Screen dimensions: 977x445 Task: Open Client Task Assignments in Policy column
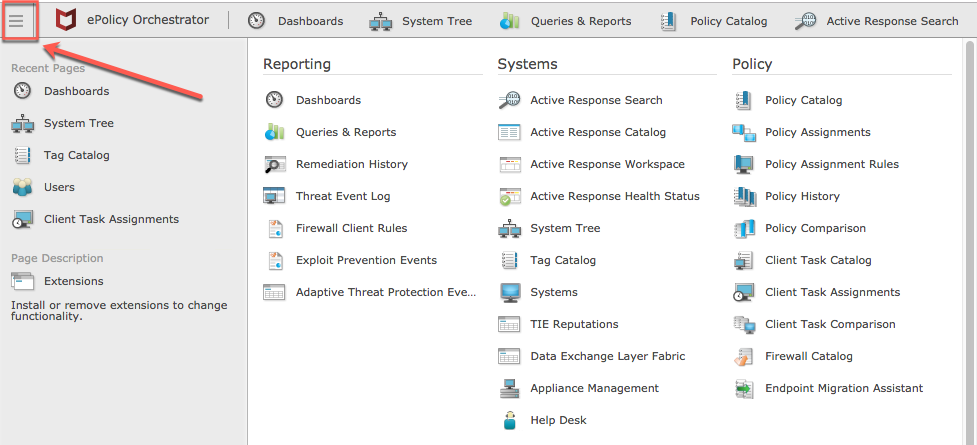coord(832,292)
